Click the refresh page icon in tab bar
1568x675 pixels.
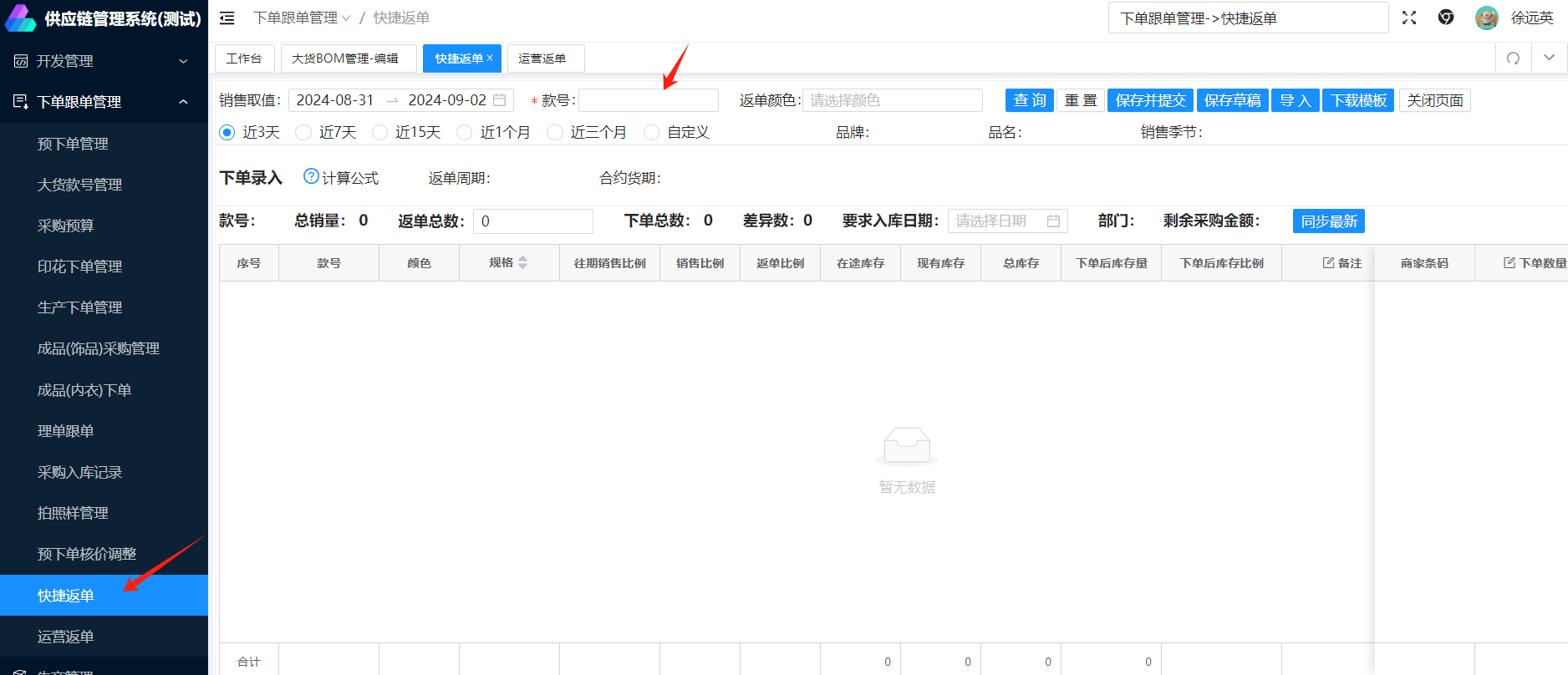(x=1513, y=58)
